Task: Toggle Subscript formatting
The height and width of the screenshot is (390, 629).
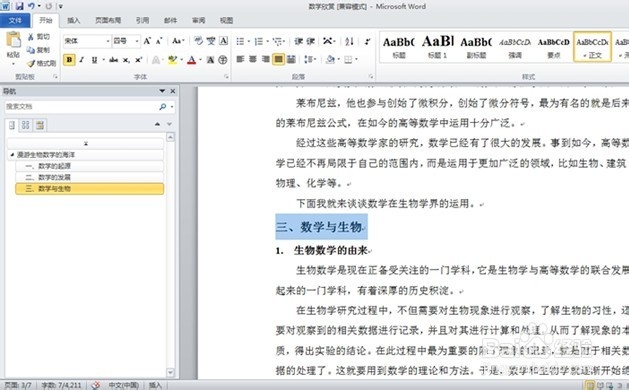Action: [126, 60]
